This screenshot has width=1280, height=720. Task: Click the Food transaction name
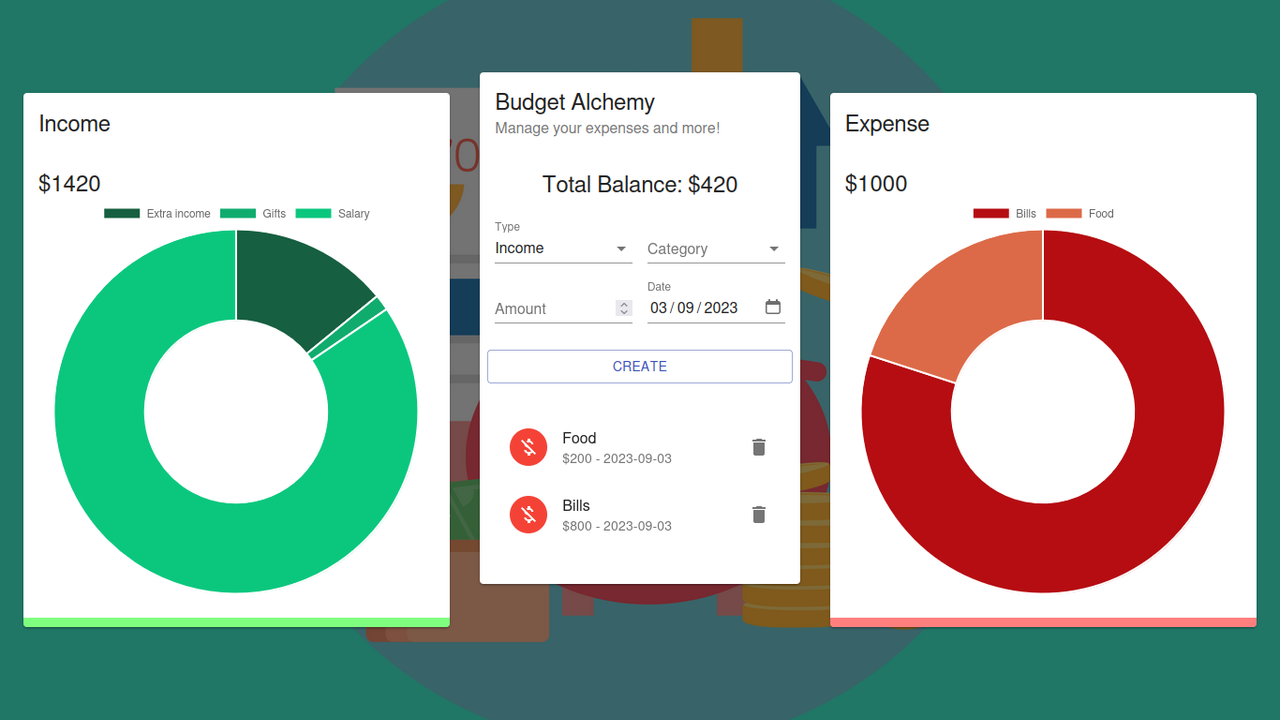579,438
